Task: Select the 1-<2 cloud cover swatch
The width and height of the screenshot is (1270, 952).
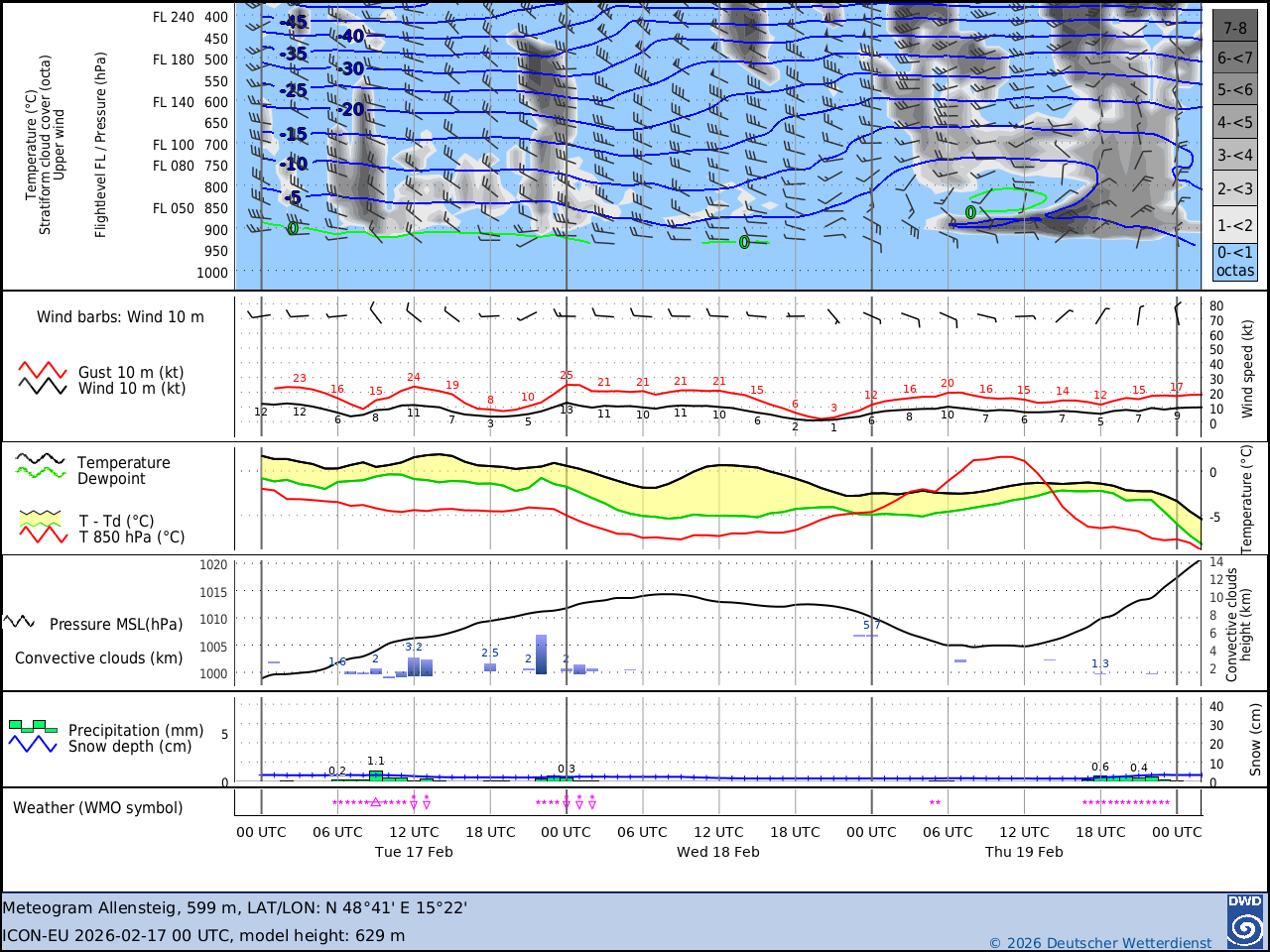Action: pyautogui.click(x=1235, y=225)
